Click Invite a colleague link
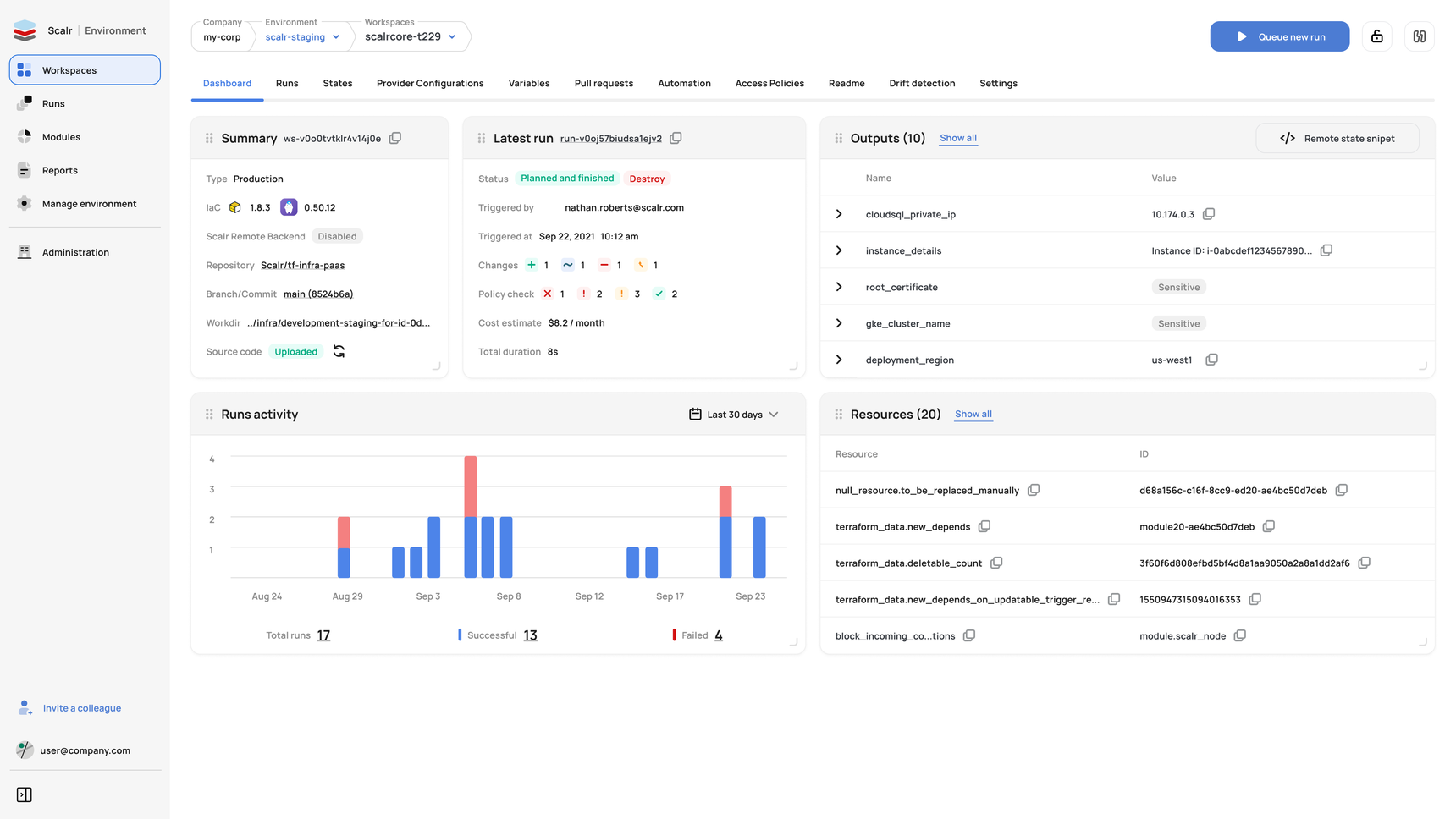The height and width of the screenshot is (819, 1456). pyautogui.click(x=82, y=708)
